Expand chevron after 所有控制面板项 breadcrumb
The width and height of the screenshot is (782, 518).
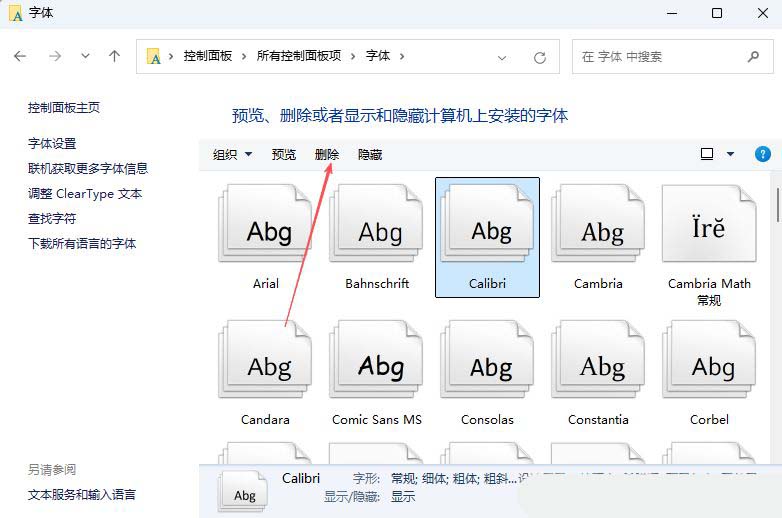pos(353,56)
